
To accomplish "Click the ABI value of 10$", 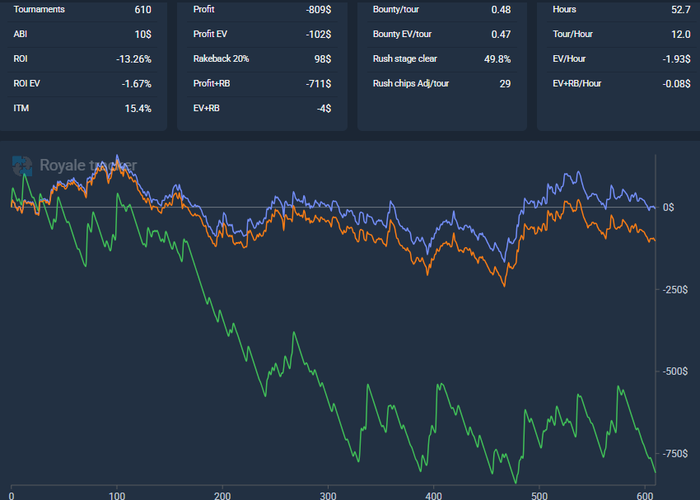I will tap(141, 34).
